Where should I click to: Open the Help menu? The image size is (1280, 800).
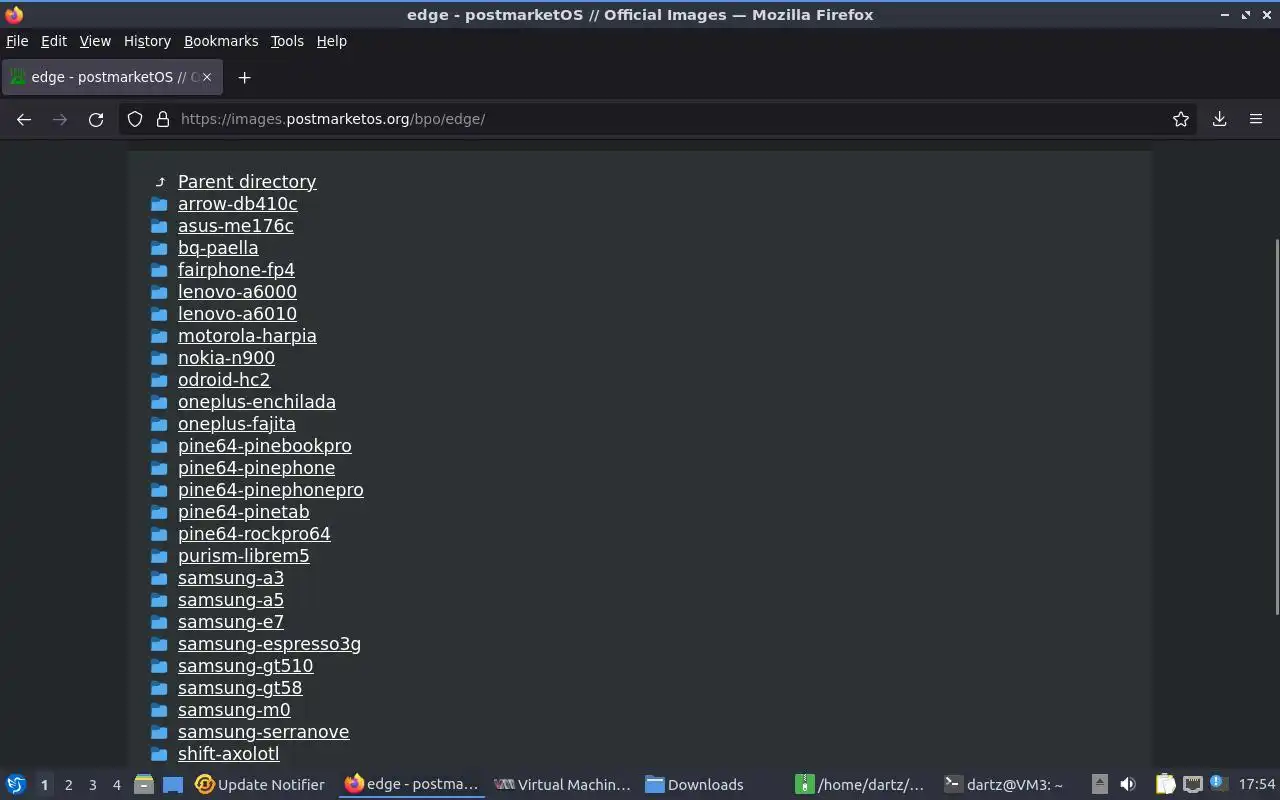pos(331,41)
